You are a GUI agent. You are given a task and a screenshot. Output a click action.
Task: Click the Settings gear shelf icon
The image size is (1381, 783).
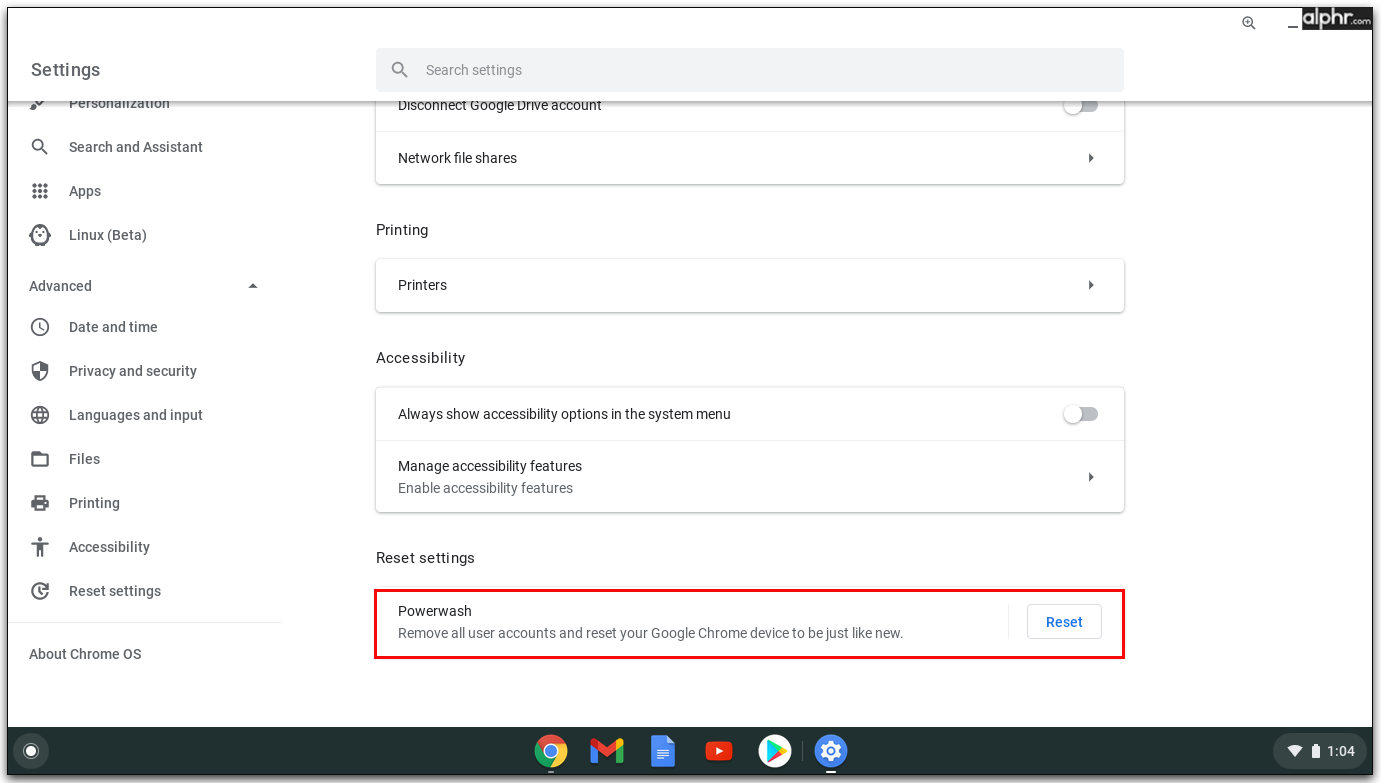pyautogui.click(x=831, y=751)
